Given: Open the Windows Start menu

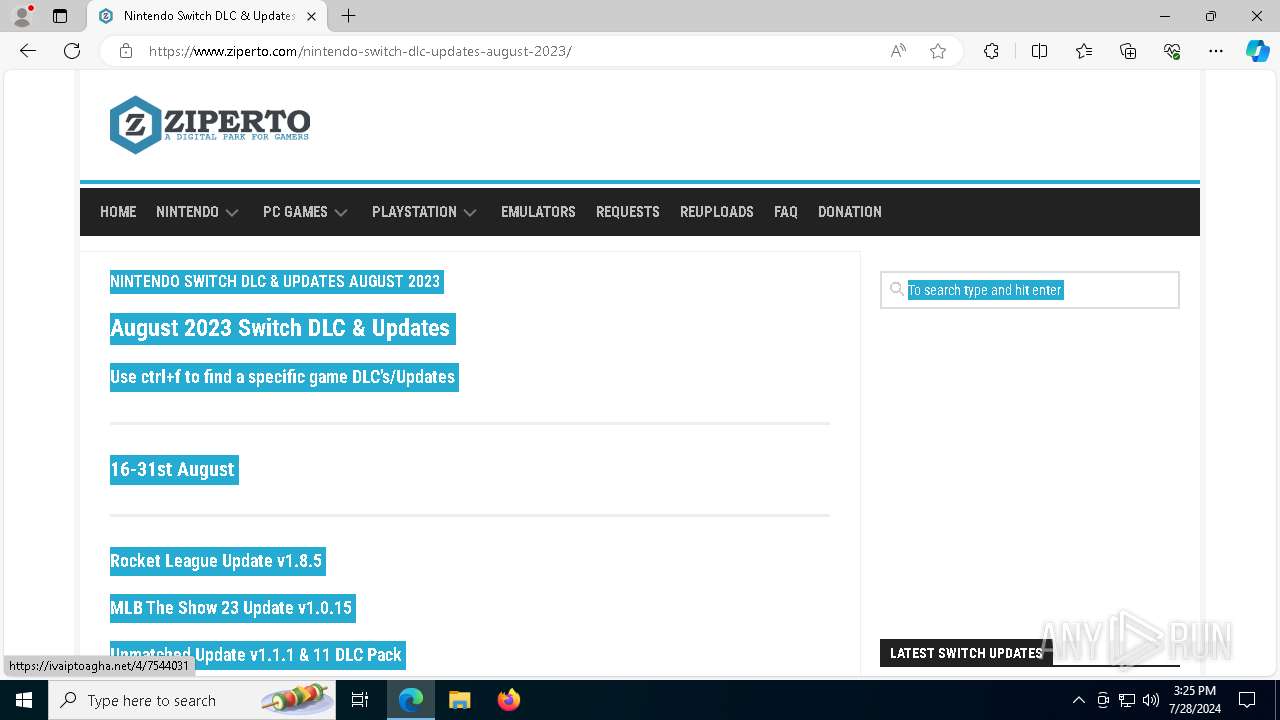Looking at the screenshot, I should tap(24, 700).
